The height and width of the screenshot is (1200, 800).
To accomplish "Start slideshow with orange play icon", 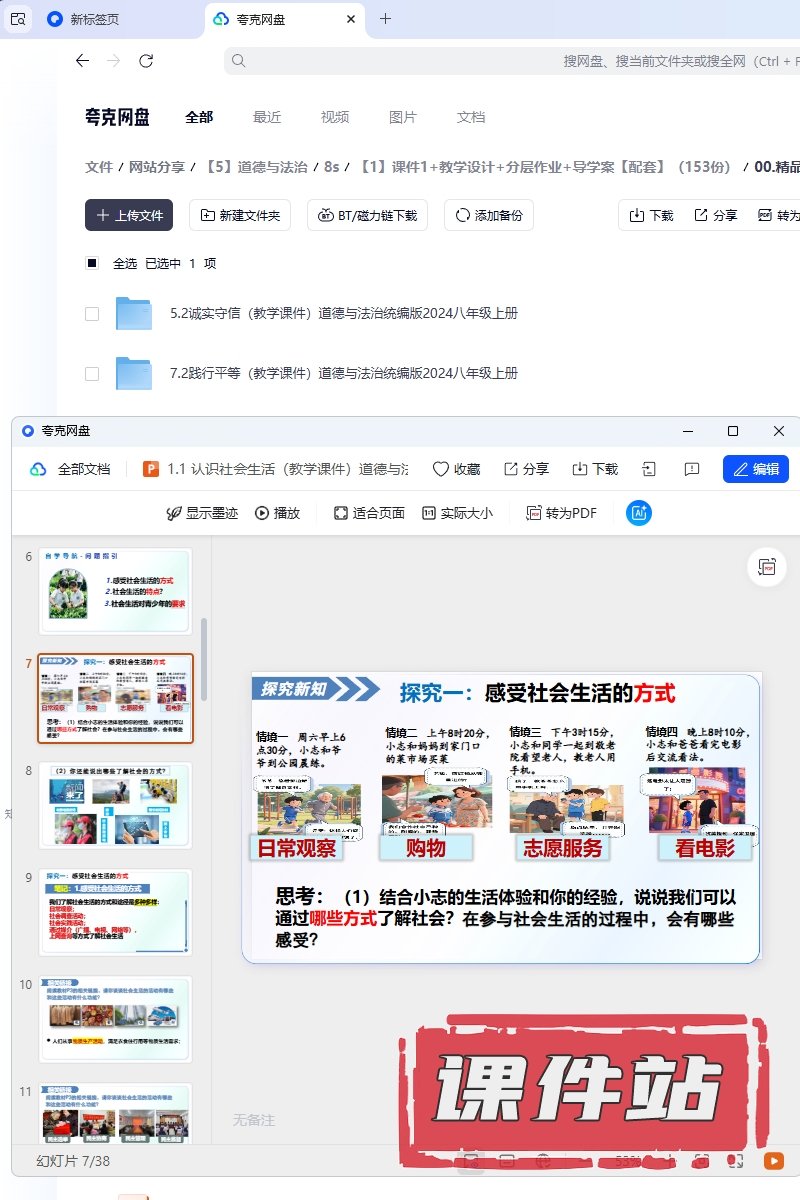I will coord(773,1161).
